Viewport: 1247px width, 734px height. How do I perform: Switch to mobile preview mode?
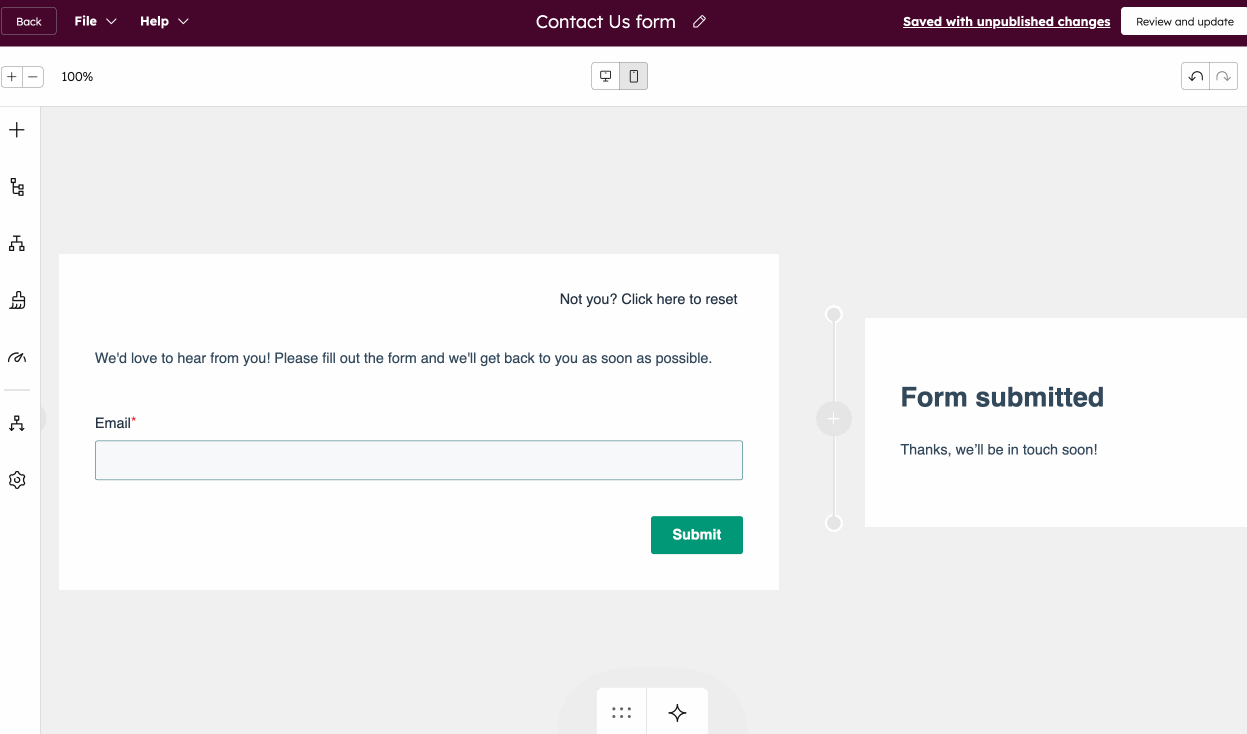[634, 75]
